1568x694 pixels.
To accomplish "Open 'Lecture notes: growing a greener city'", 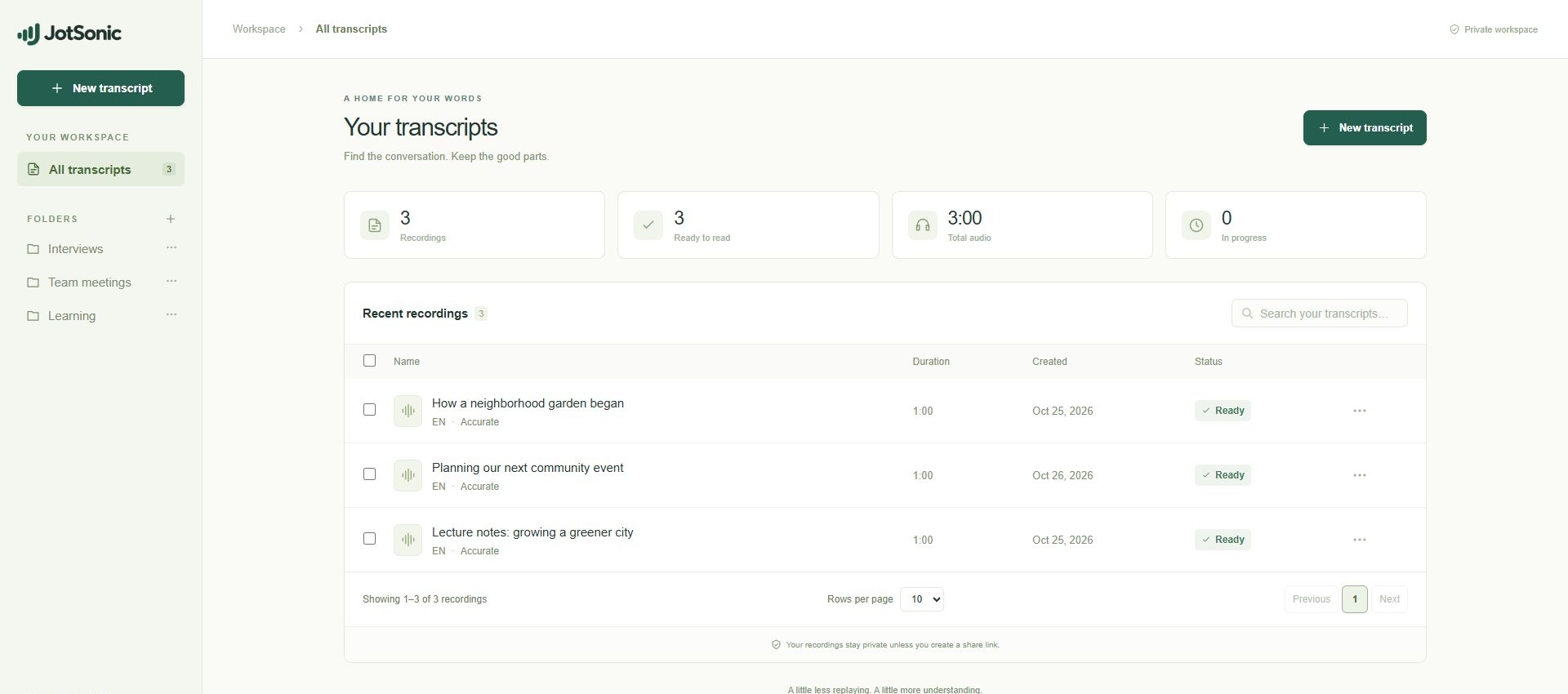I will tap(532, 532).
